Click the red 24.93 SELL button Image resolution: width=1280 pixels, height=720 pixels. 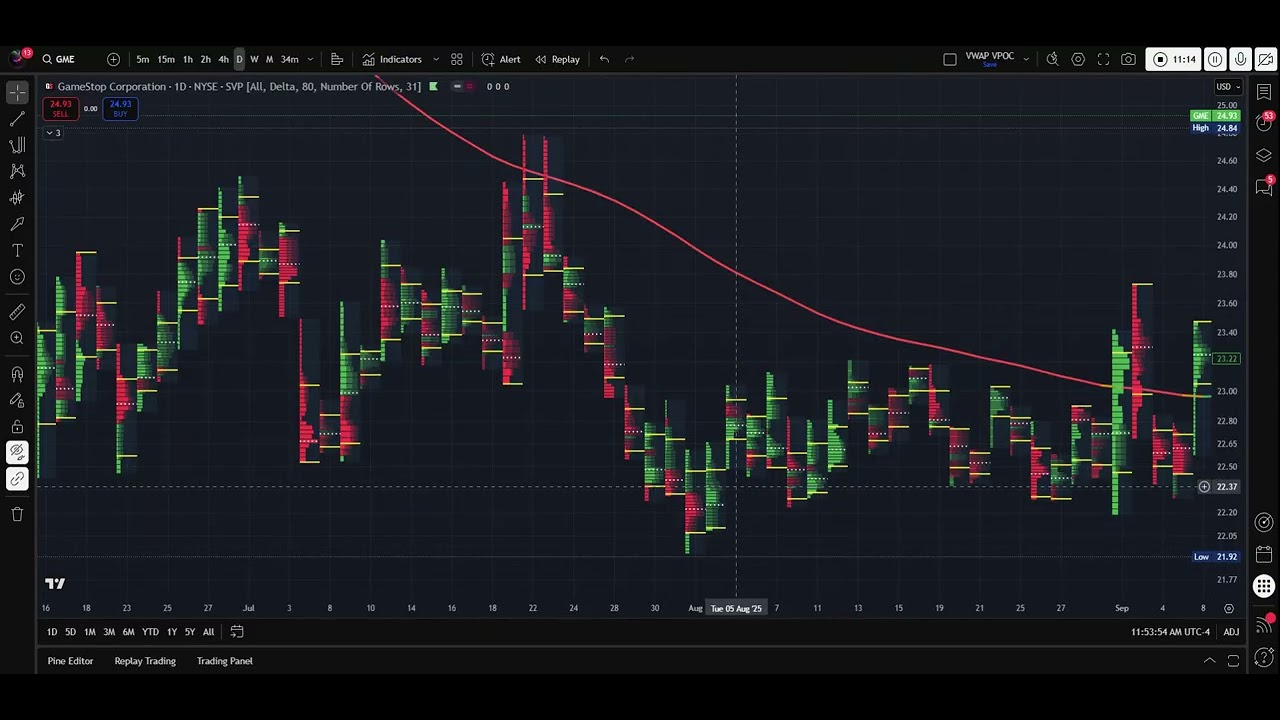pos(61,108)
